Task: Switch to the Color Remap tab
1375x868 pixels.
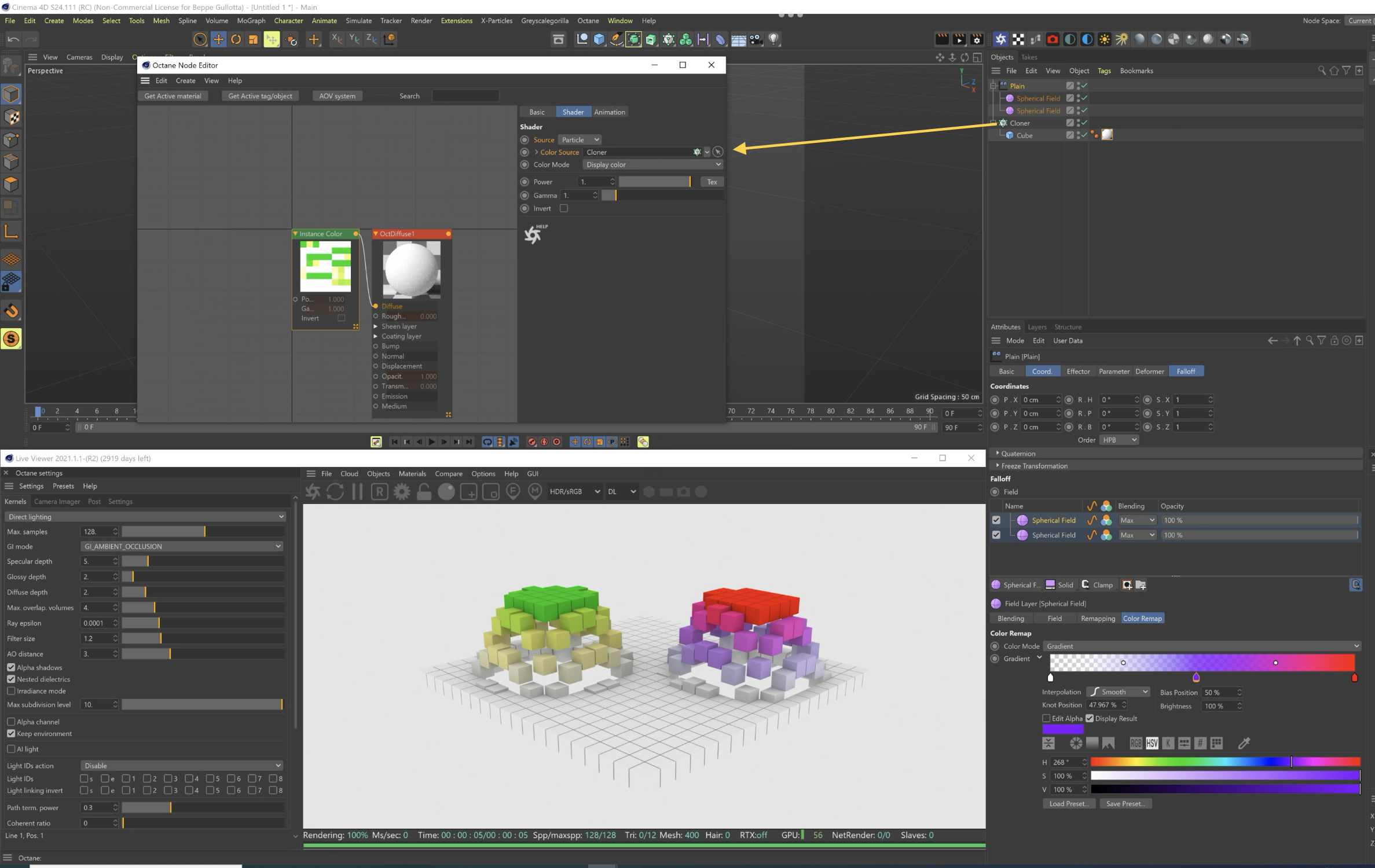Action: tap(1142, 619)
